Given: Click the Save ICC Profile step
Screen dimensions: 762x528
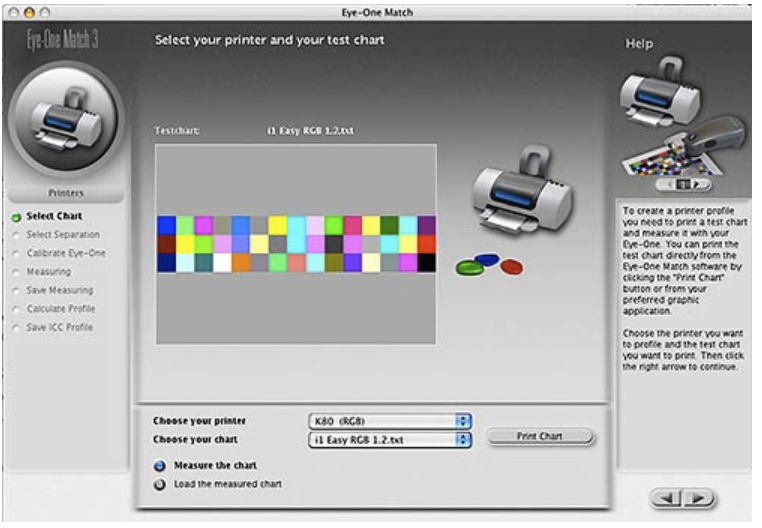Looking at the screenshot, I should coord(59,327).
